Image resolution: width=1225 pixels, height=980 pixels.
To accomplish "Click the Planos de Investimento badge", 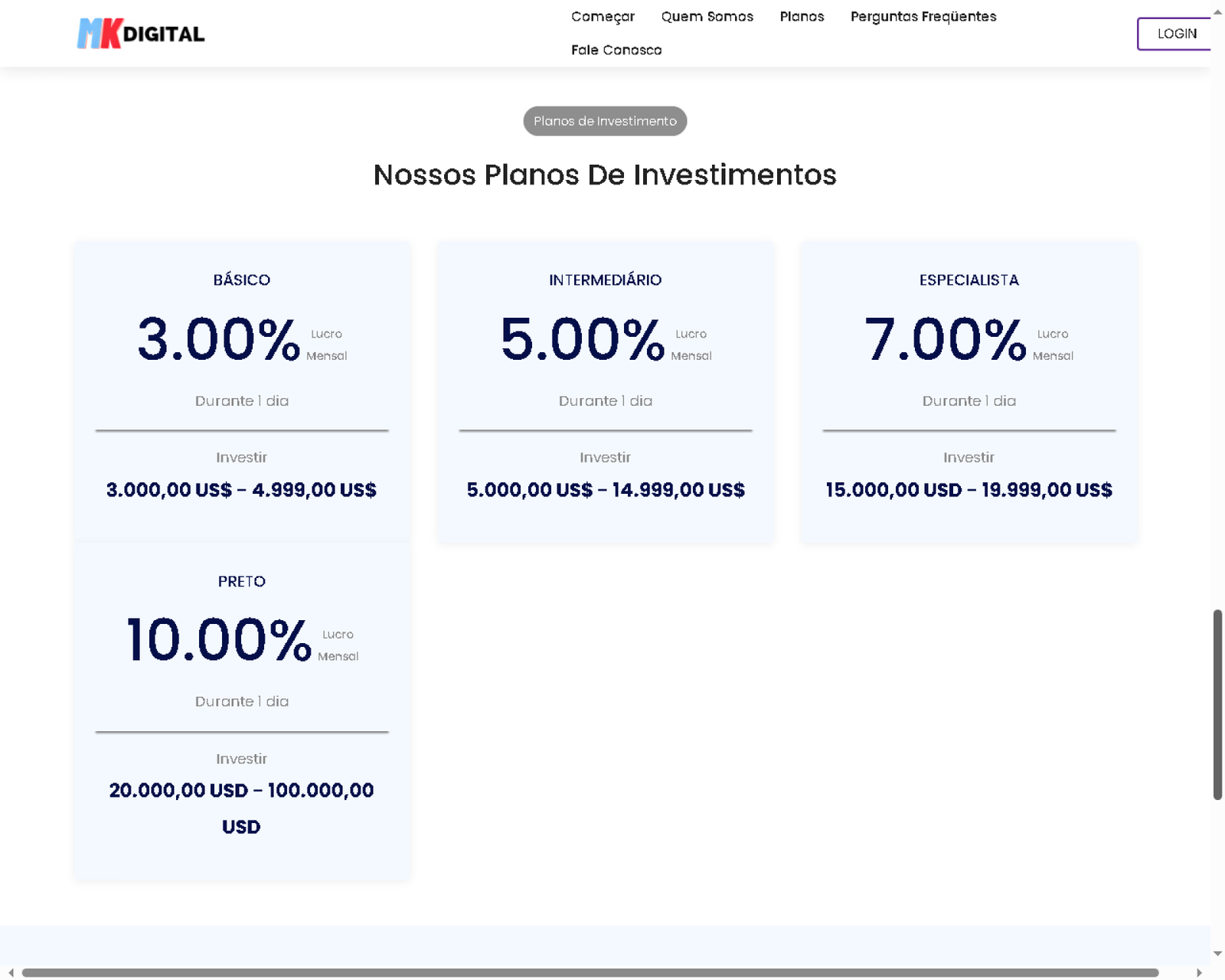I will click(605, 121).
